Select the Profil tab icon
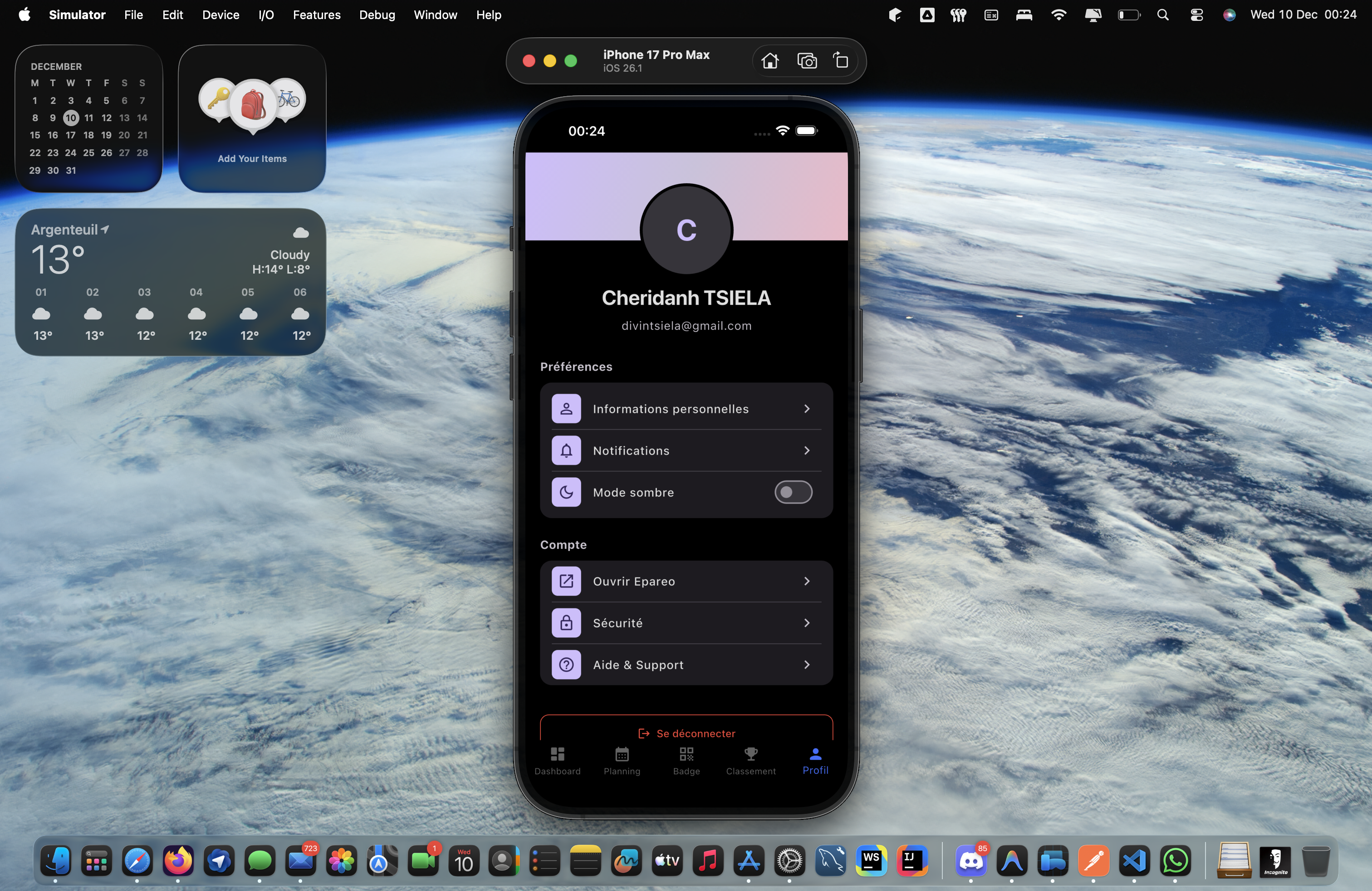Screen dimensions: 1372x891 815,754
